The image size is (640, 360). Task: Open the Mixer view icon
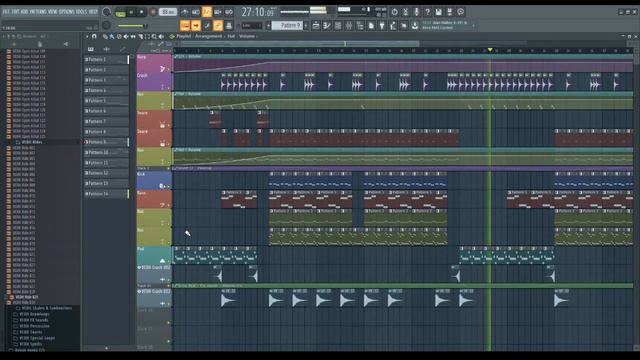(349, 26)
